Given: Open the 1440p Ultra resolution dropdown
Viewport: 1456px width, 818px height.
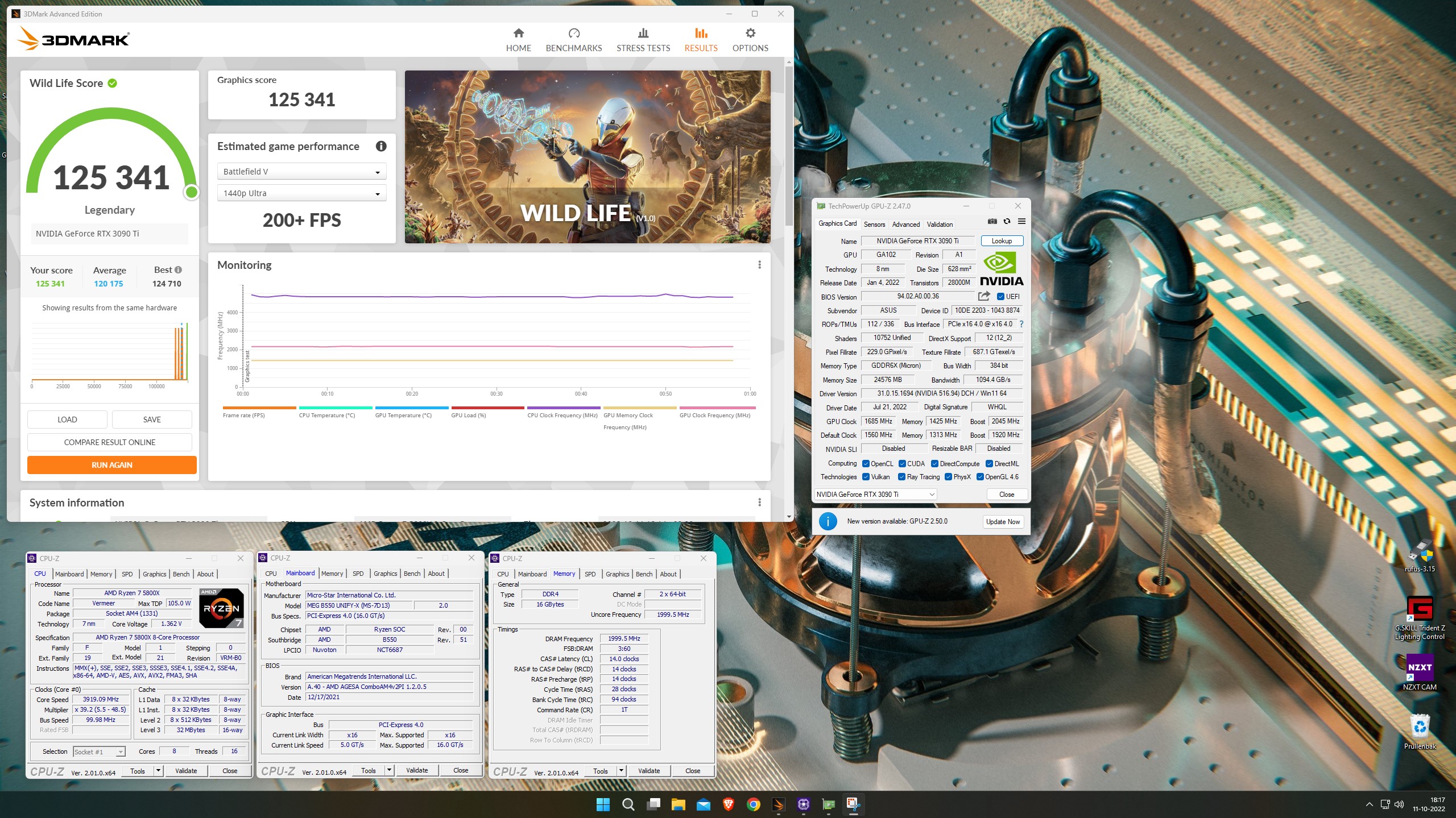Looking at the screenshot, I should click(x=301, y=193).
